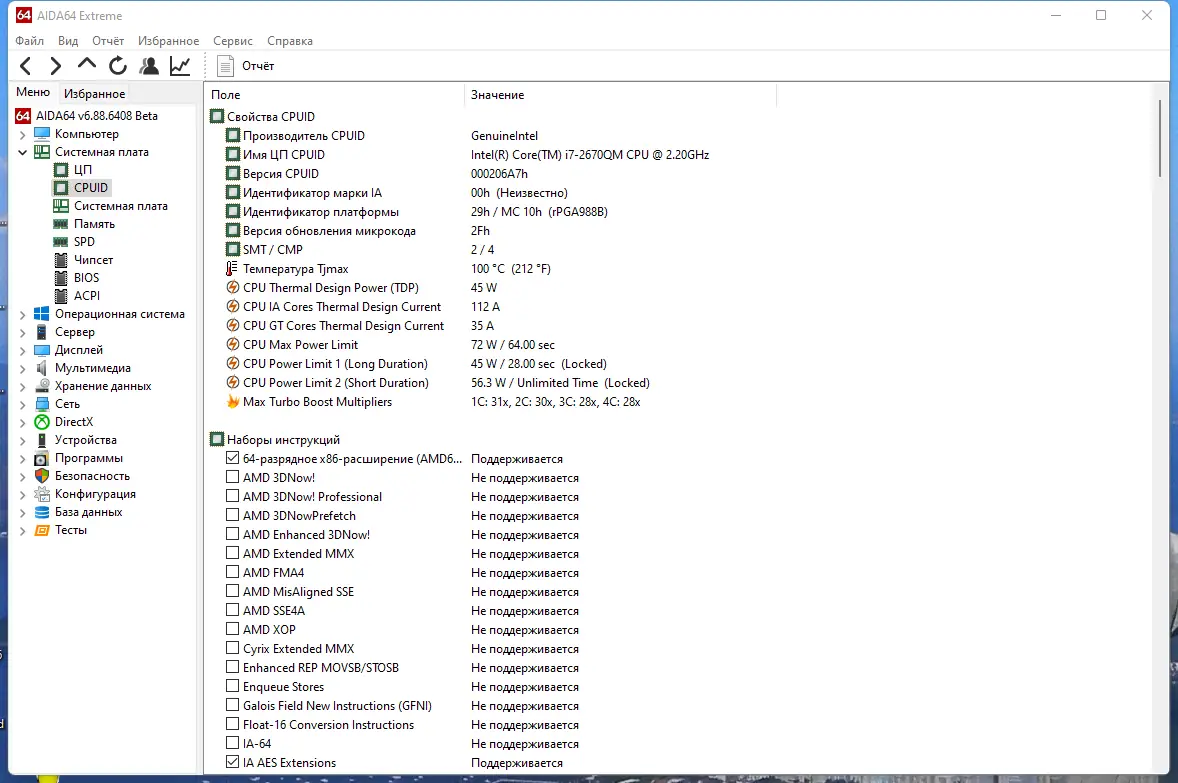Click the База данных database icon
Image resolution: width=1178 pixels, height=783 pixels.
pos(42,512)
